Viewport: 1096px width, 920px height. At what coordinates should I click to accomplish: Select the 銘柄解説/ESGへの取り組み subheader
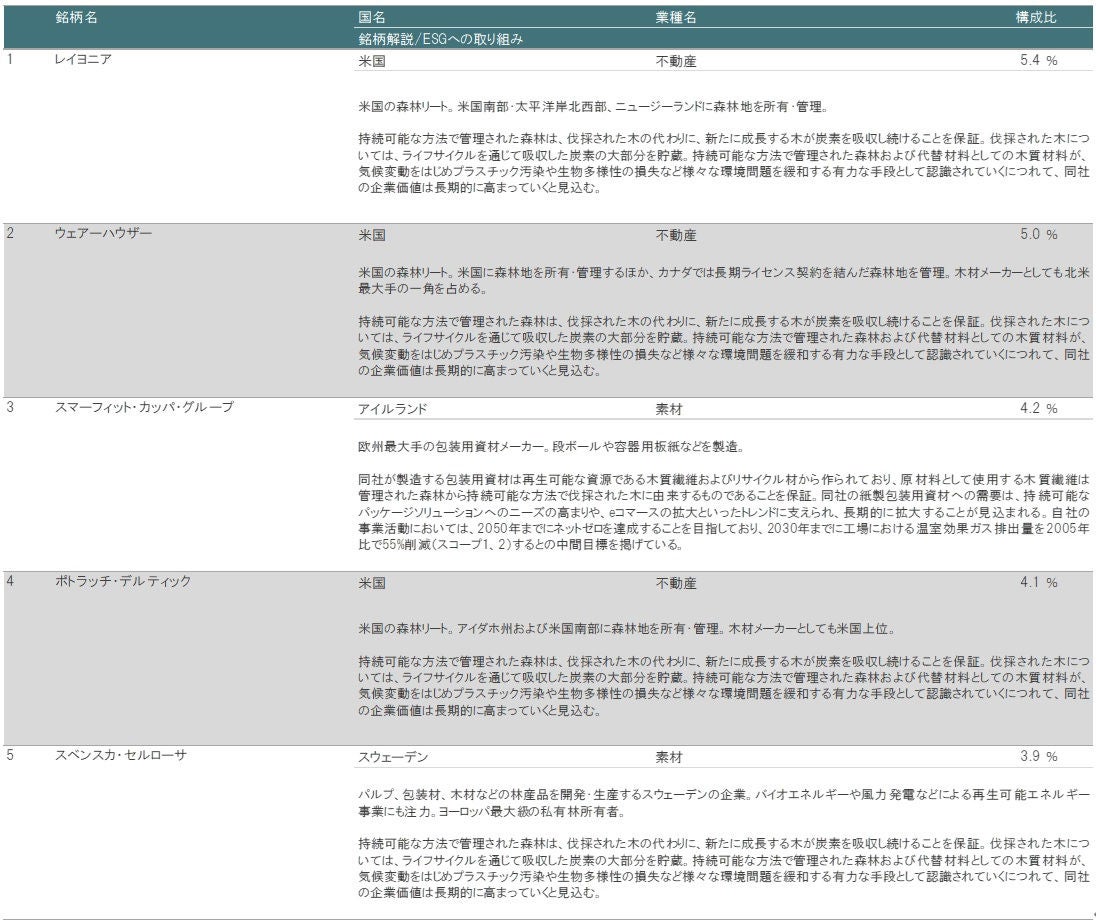tap(441, 40)
